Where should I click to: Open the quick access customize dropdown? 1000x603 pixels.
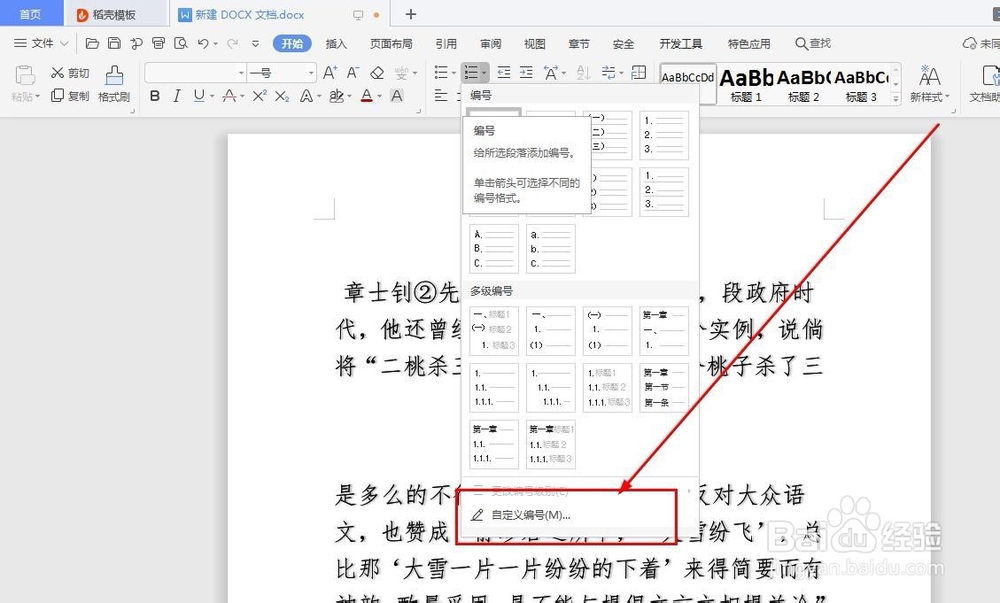(x=255, y=44)
